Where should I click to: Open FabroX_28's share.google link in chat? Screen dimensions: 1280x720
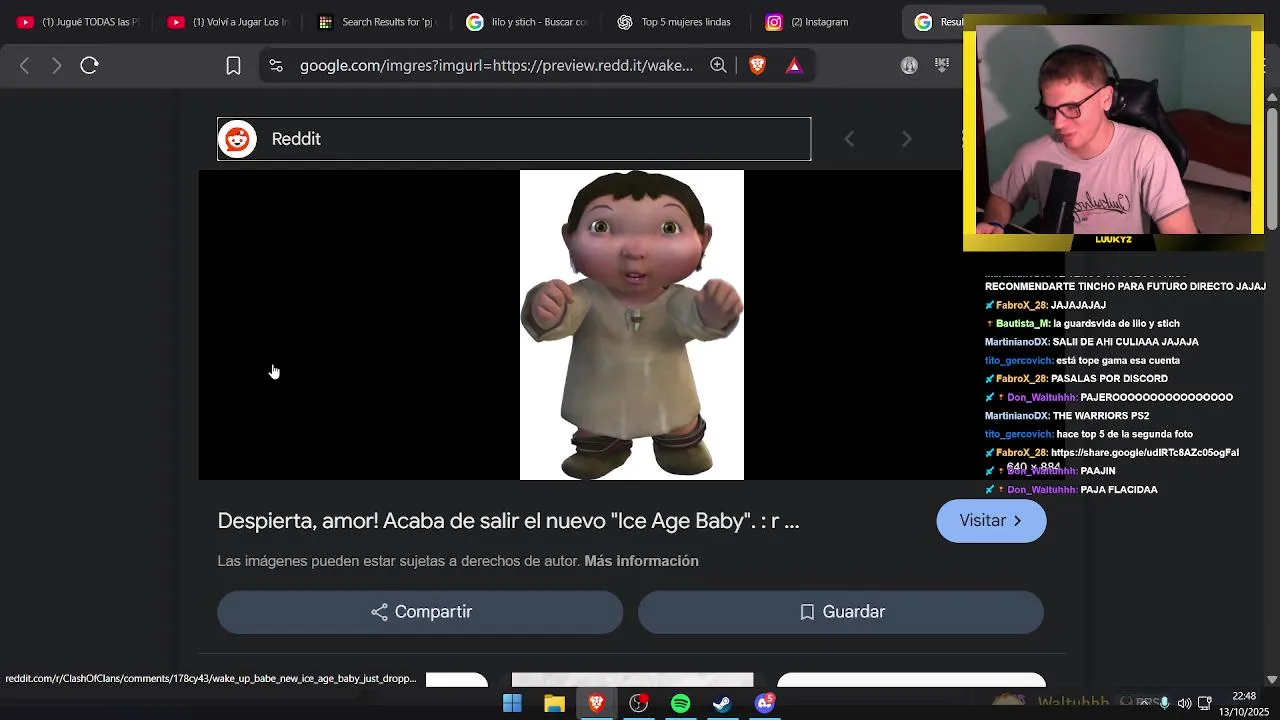pyautogui.click(x=1145, y=452)
